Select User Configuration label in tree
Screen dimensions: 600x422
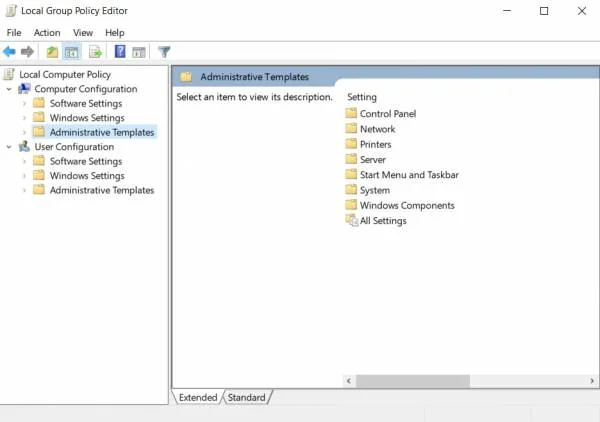tap(74, 147)
